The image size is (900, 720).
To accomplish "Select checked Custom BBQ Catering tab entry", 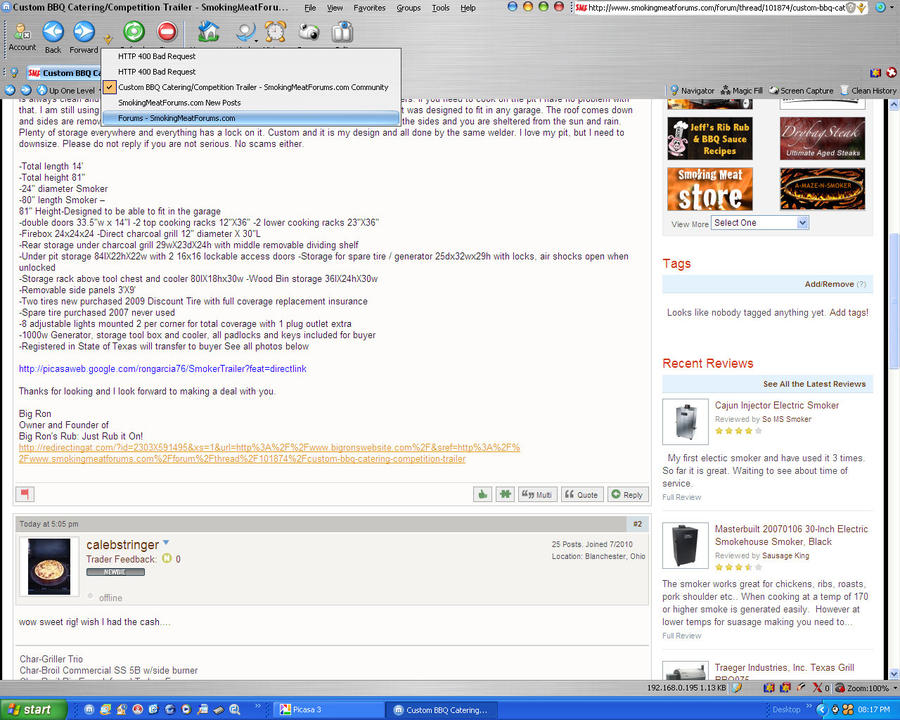I will coord(252,87).
